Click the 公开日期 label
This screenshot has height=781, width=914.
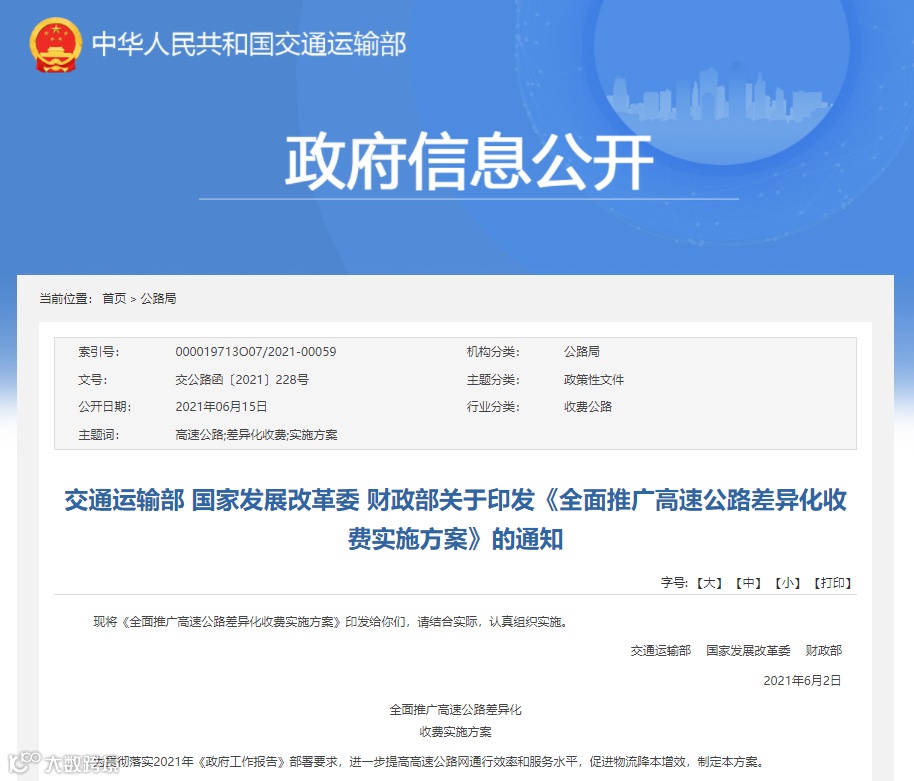tap(104, 406)
